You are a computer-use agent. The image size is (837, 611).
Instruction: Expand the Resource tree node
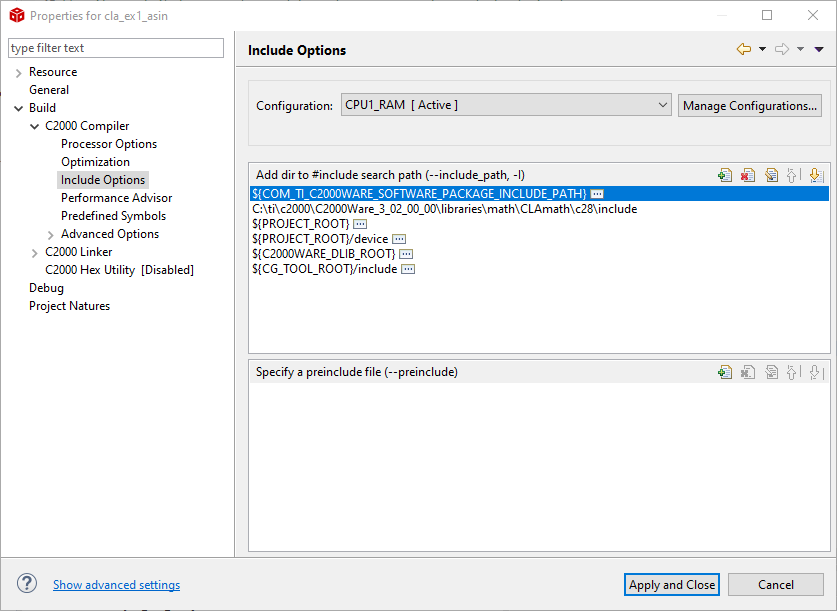point(18,73)
